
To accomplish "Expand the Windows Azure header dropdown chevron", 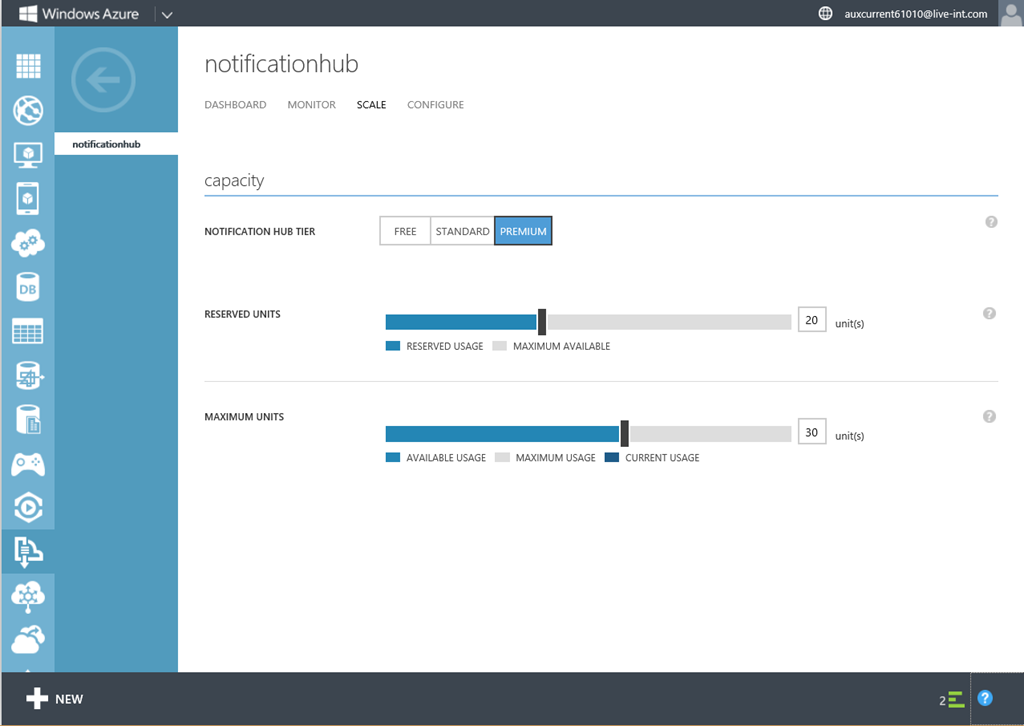I will pyautogui.click(x=167, y=14).
